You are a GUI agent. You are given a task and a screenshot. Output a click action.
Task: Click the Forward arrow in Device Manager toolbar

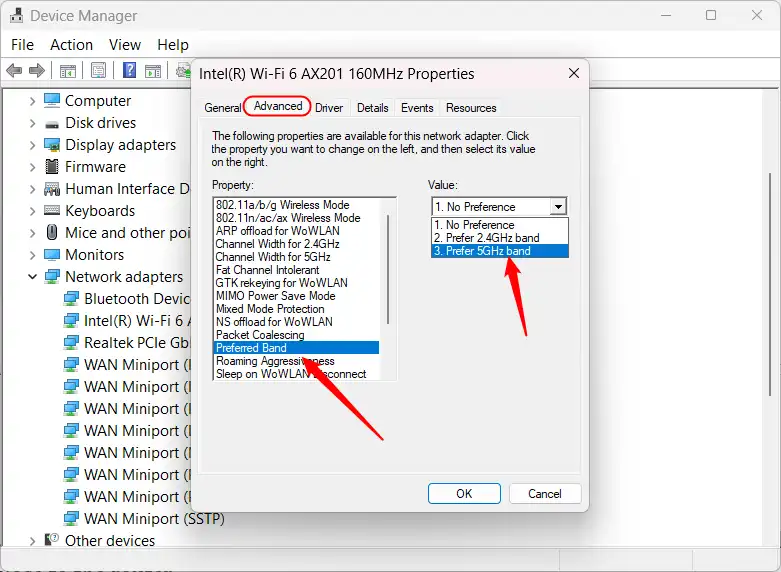point(37,71)
